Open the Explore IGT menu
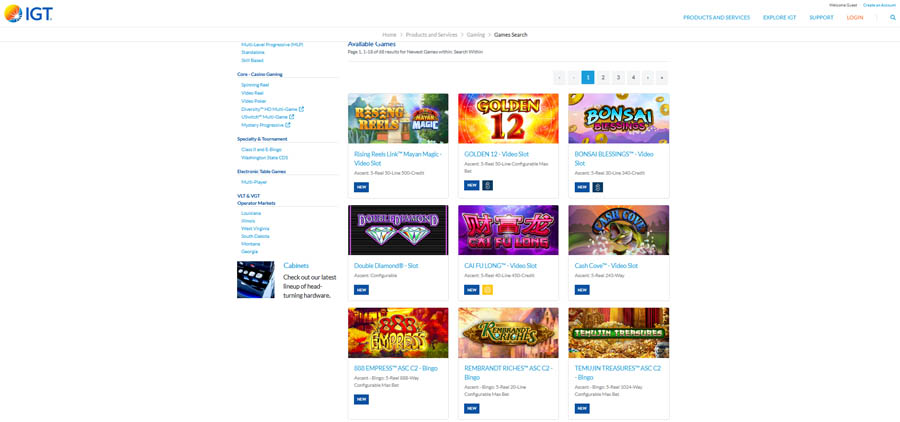The height and width of the screenshot is (422, 900). click(x=779, y=18)
